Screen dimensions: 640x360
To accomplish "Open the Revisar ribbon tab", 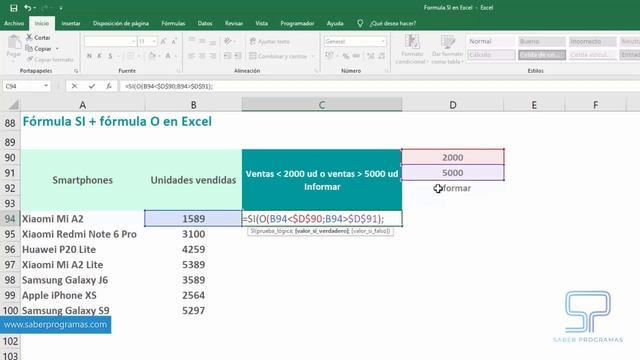I will pos(234,23).
